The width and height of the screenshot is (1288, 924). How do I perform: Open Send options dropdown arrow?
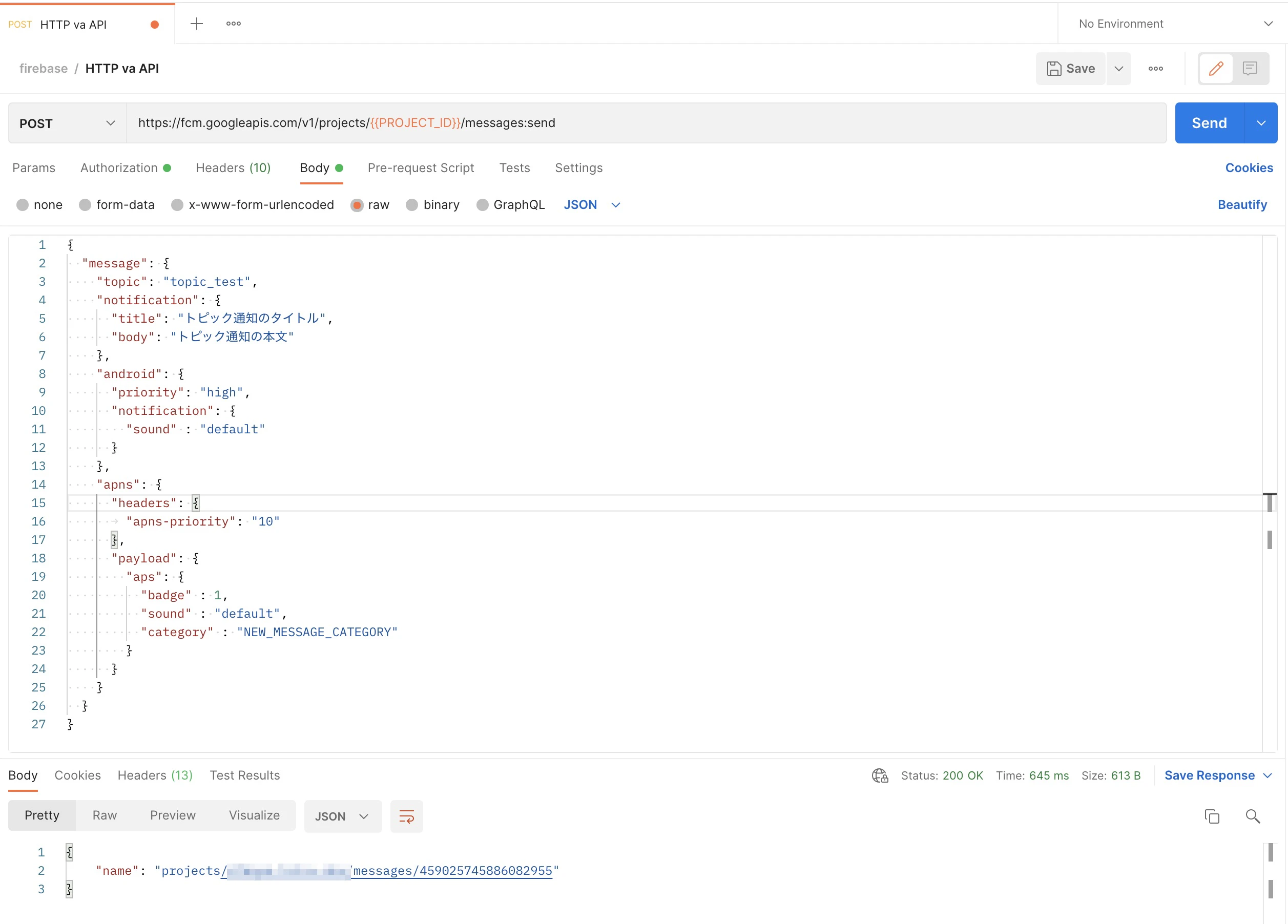[x=1261, y=123]
